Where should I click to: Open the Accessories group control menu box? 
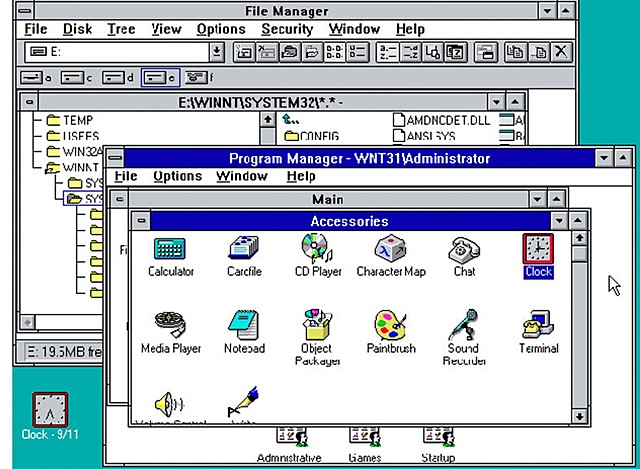click(x=141, y=220)
